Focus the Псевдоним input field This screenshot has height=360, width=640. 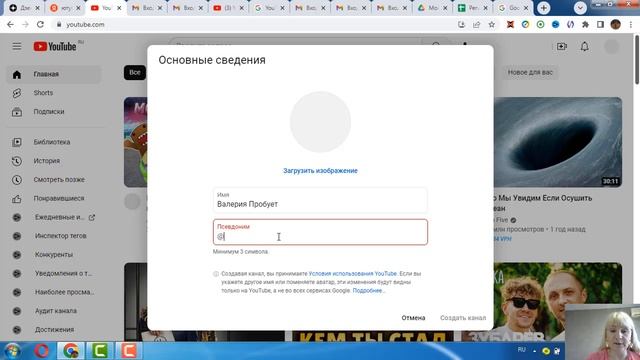320,232
